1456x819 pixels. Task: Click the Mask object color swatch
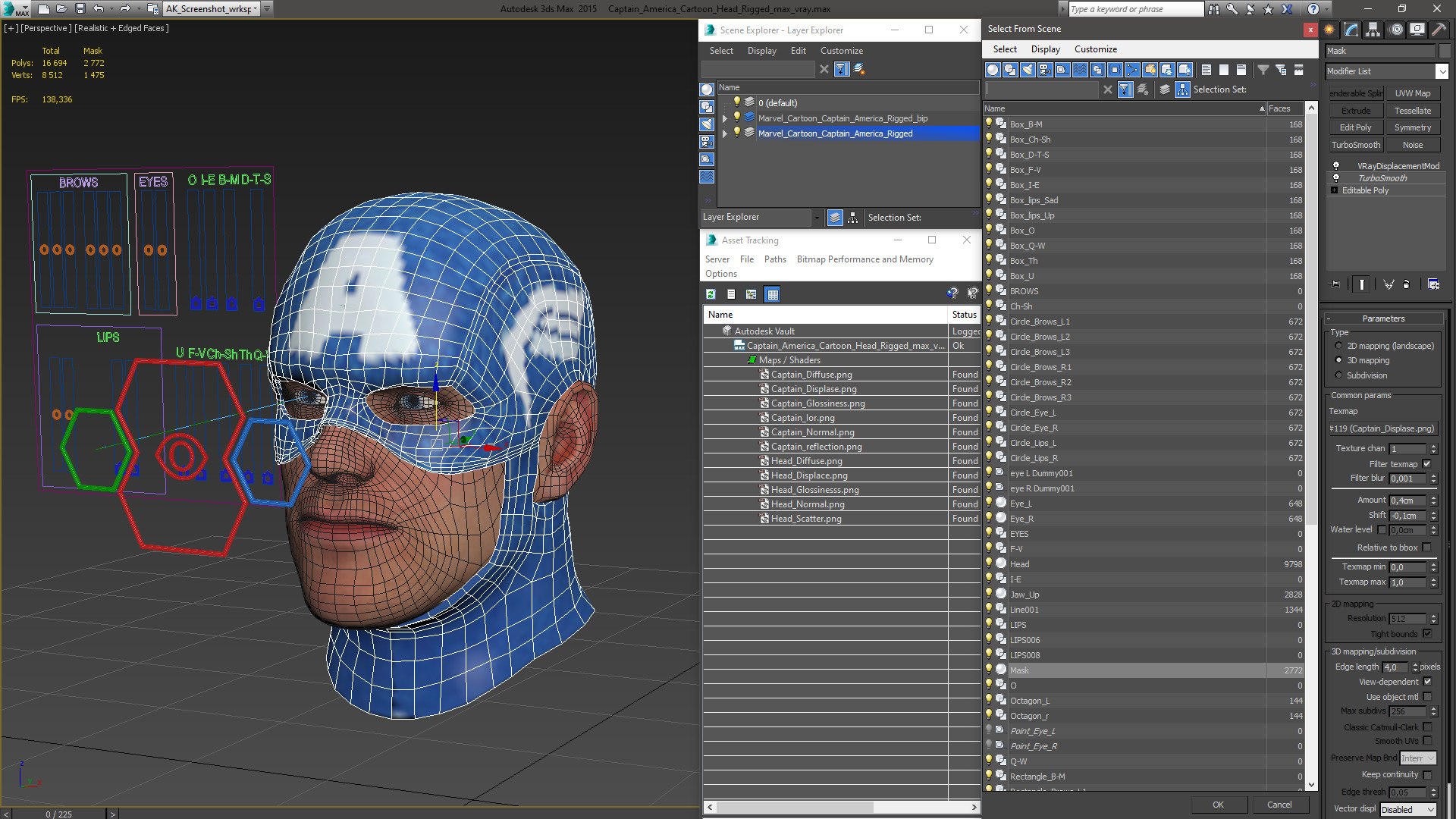(x=1444, y=51)
